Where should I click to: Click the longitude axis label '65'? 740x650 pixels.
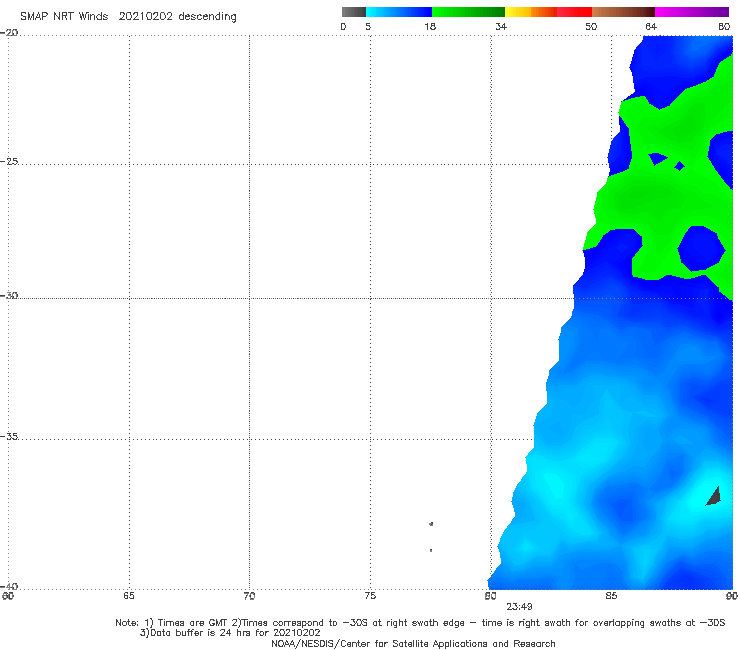129,596
